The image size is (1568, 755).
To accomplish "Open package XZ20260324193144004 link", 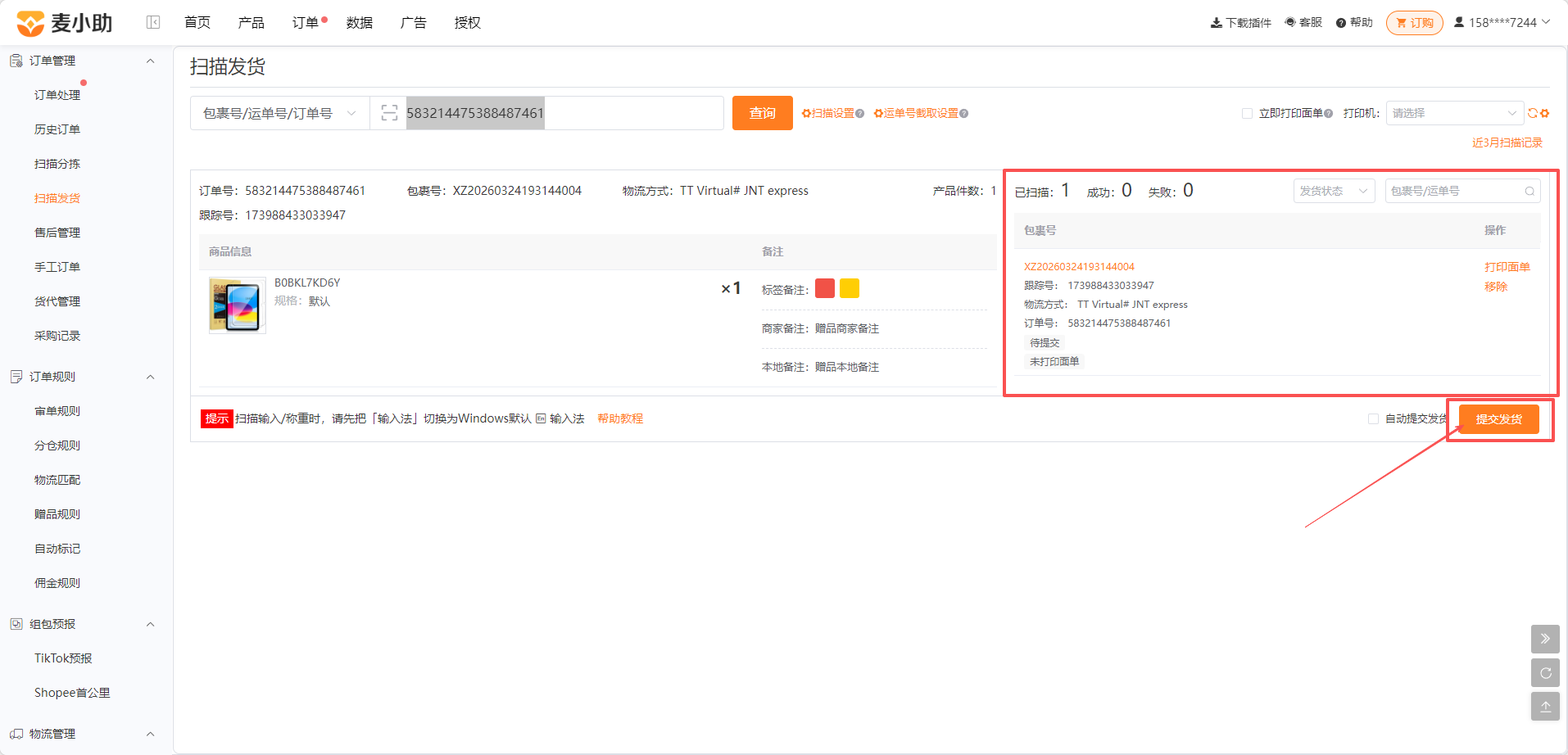I will tap(1079, 267).
